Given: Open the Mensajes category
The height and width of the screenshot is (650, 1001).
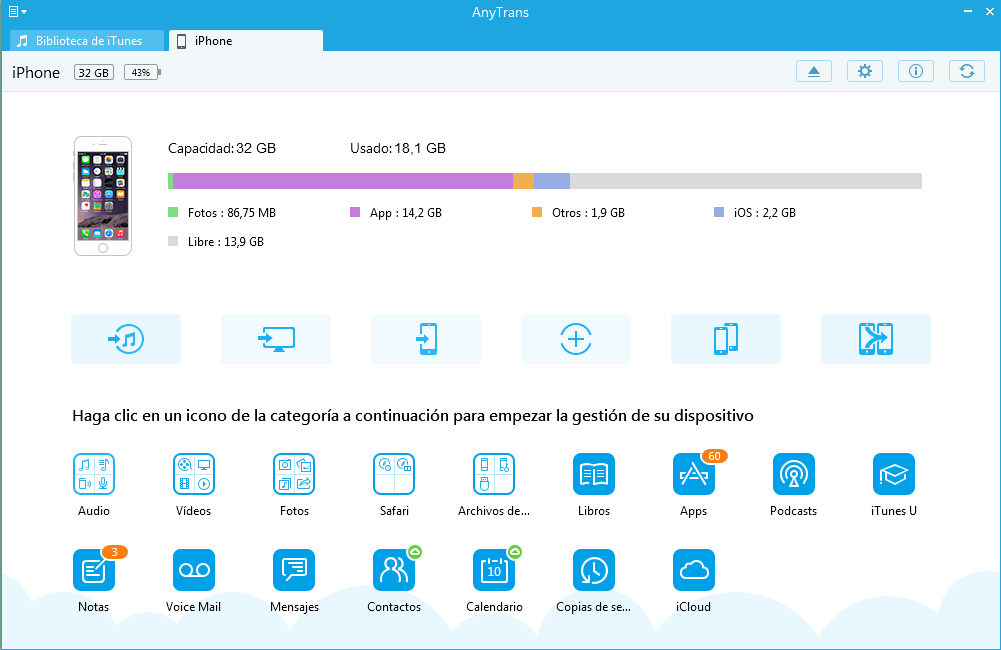Looking at the screenshot, I should 294,570.
